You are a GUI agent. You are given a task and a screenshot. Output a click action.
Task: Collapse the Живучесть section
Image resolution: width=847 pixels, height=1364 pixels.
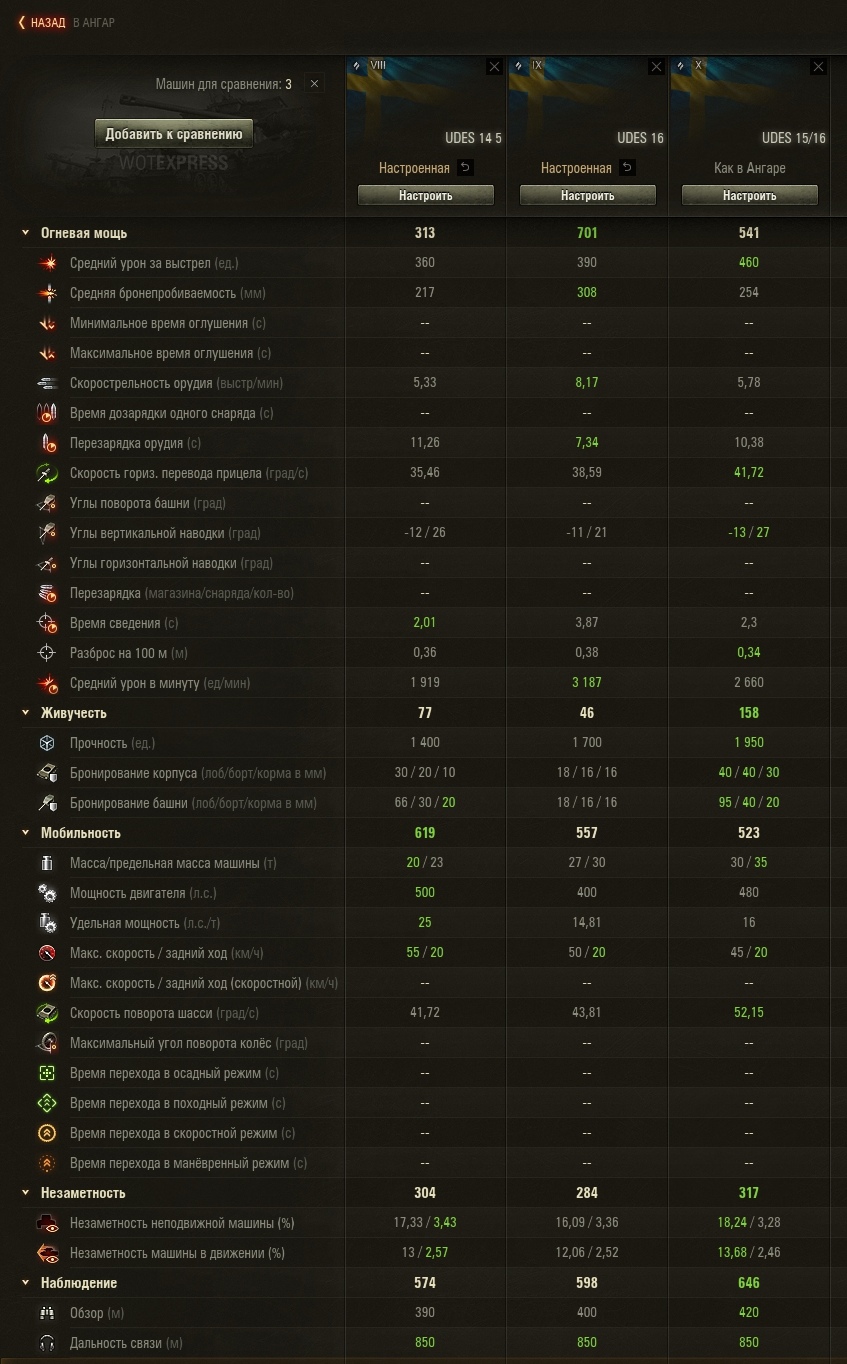26,713
